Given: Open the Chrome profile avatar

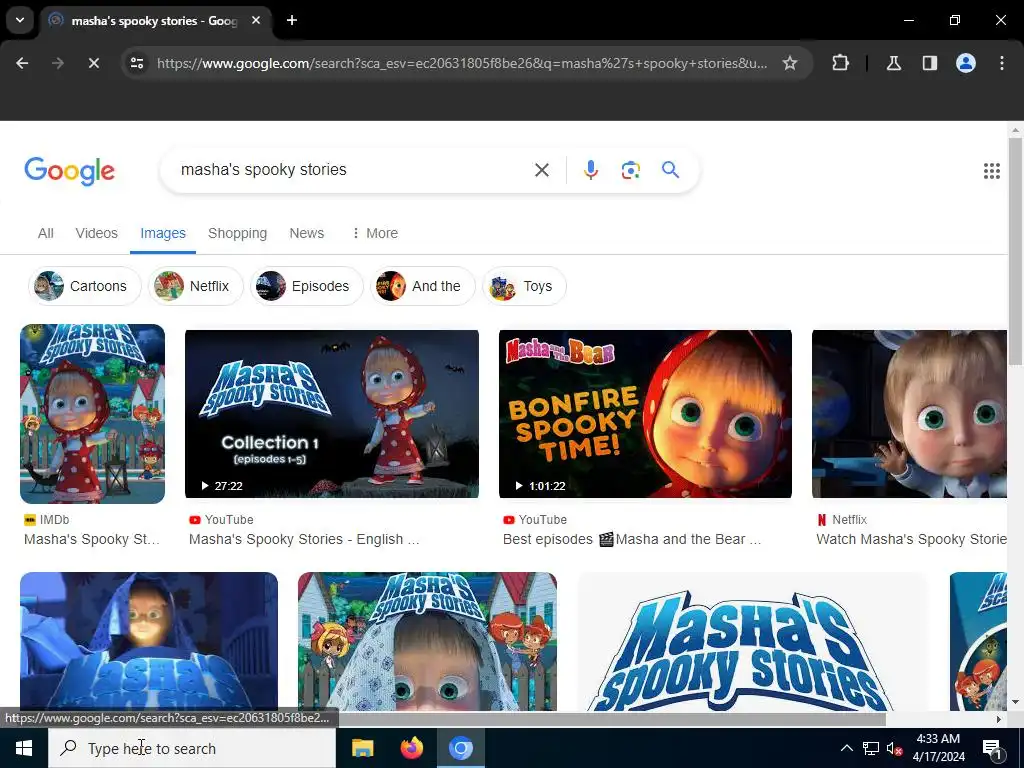Looking at the screenshot, I should pyautogui.click(x=966, y=63).
